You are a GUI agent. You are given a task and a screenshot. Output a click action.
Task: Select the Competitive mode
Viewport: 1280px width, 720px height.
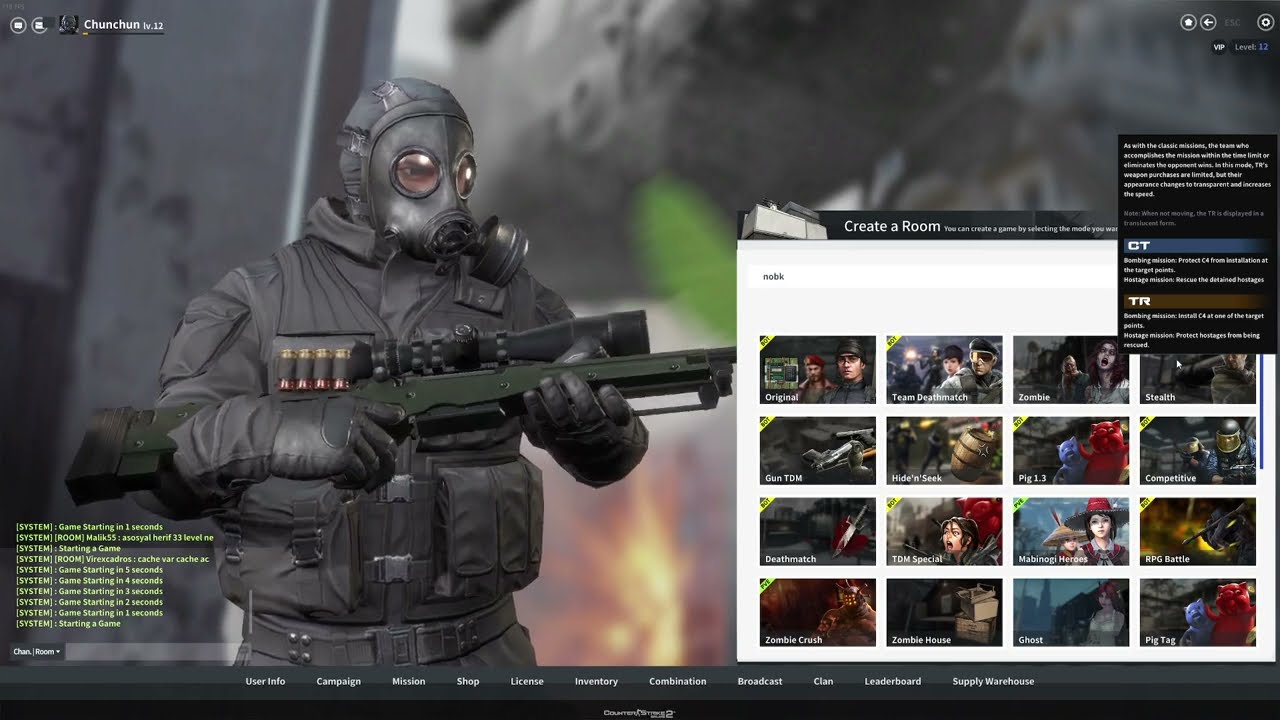(1197, 451)
